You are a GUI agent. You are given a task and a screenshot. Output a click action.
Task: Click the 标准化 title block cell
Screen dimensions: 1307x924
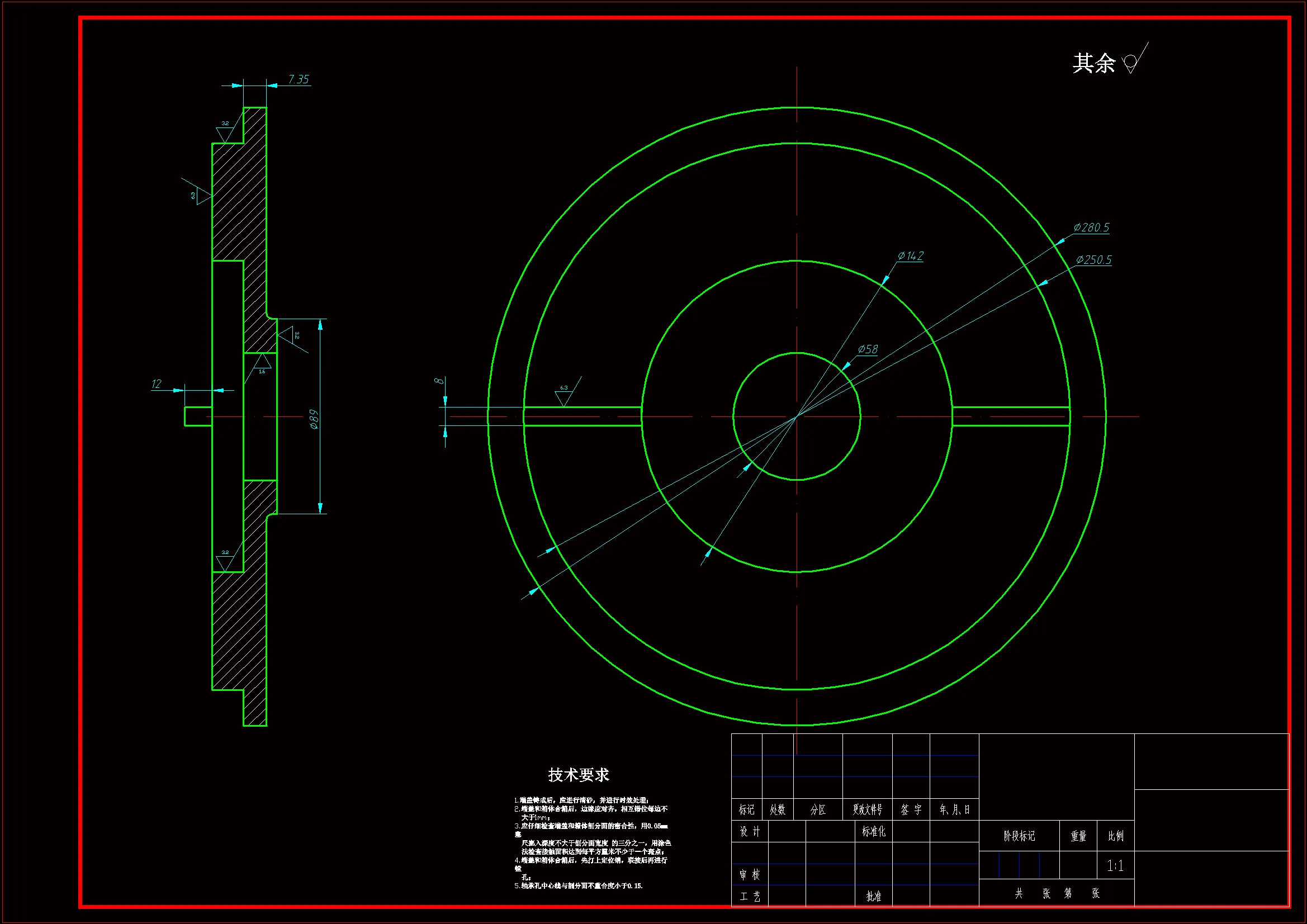coord(873,832)
